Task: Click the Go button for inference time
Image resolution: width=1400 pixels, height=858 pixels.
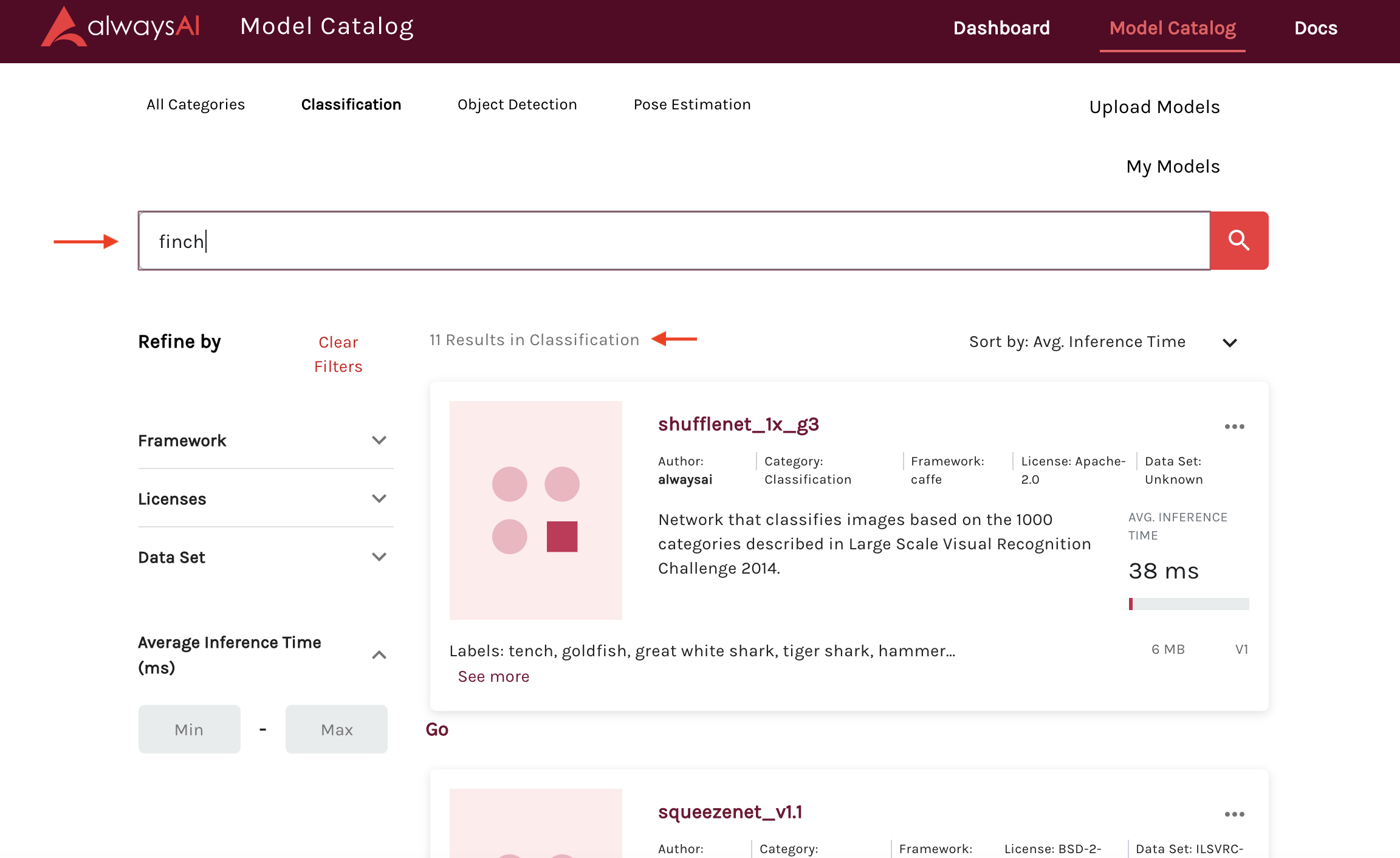Action: pyautogui.click(x=437, y=729)
